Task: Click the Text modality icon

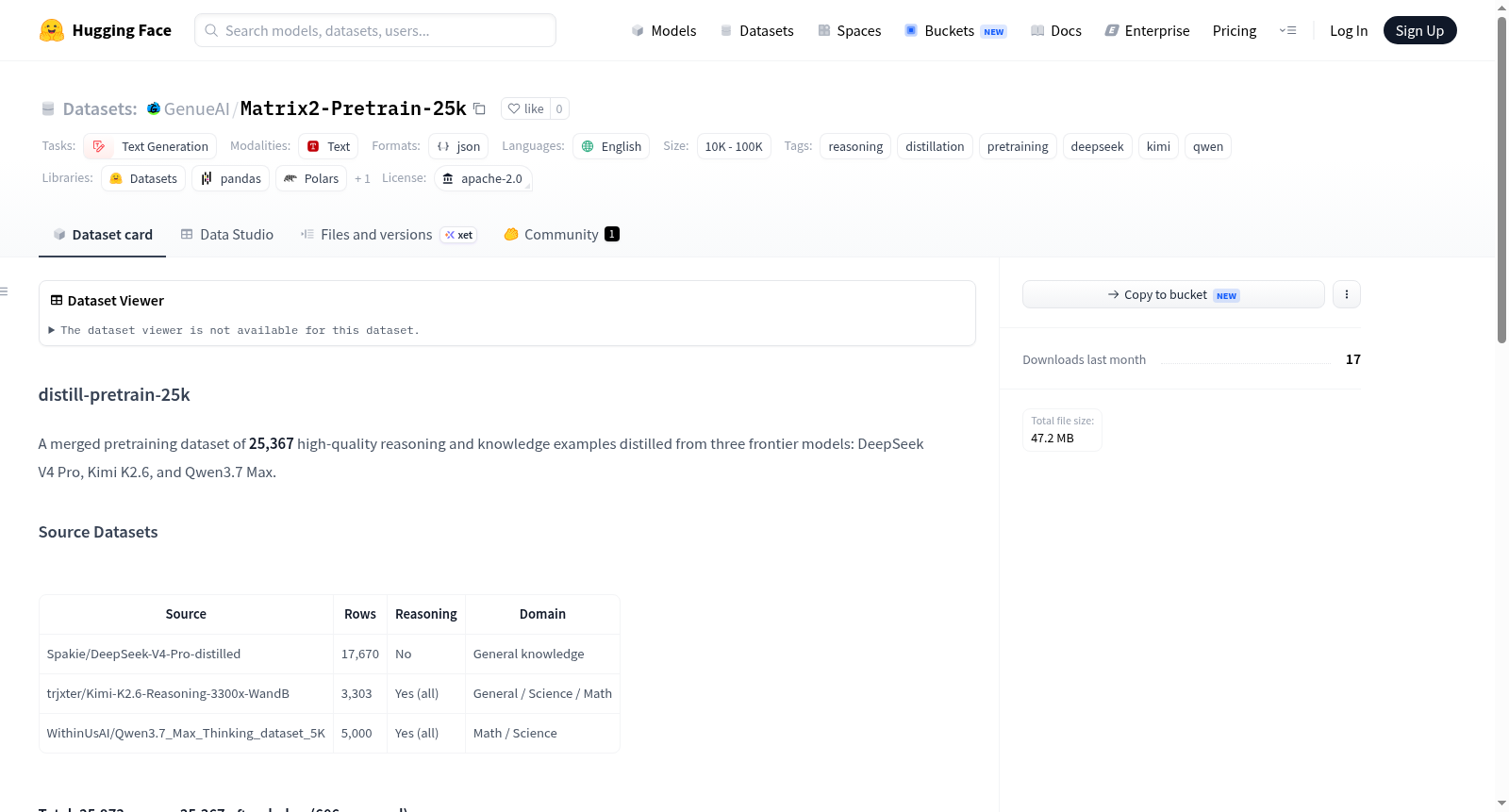Action: (313, 146)
